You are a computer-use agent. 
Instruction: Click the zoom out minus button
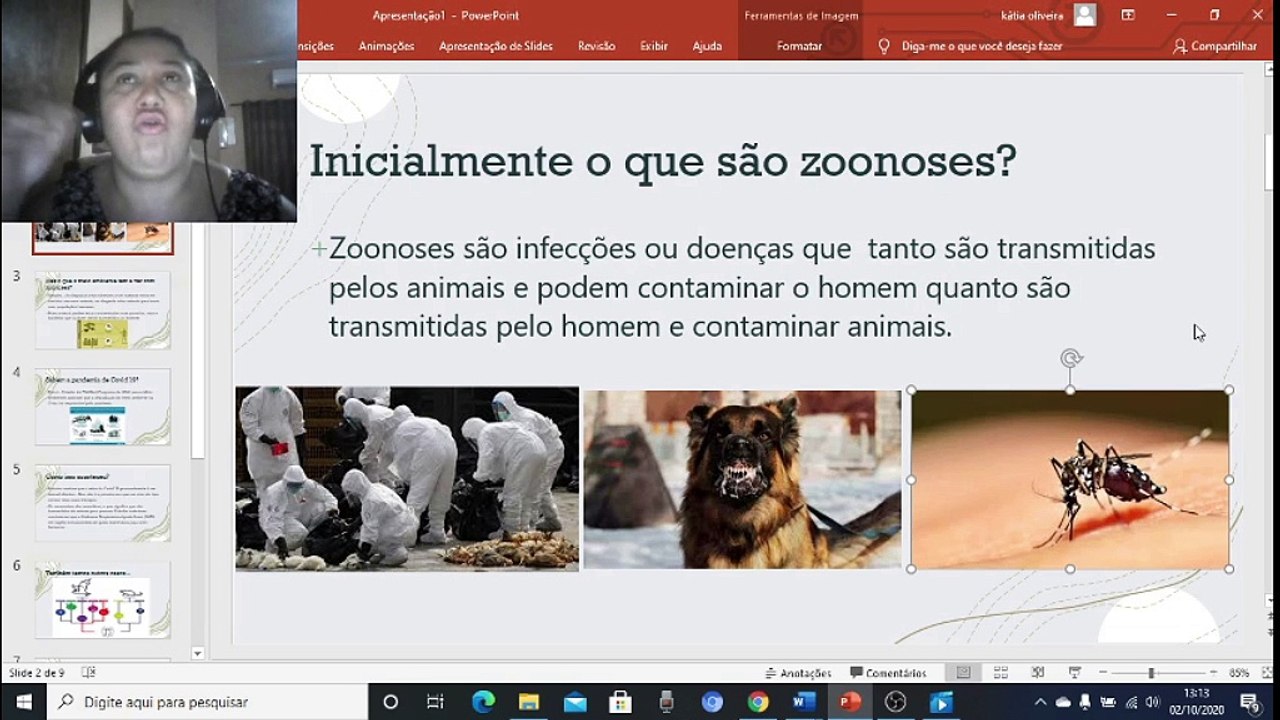click(x=1103, y=673)
